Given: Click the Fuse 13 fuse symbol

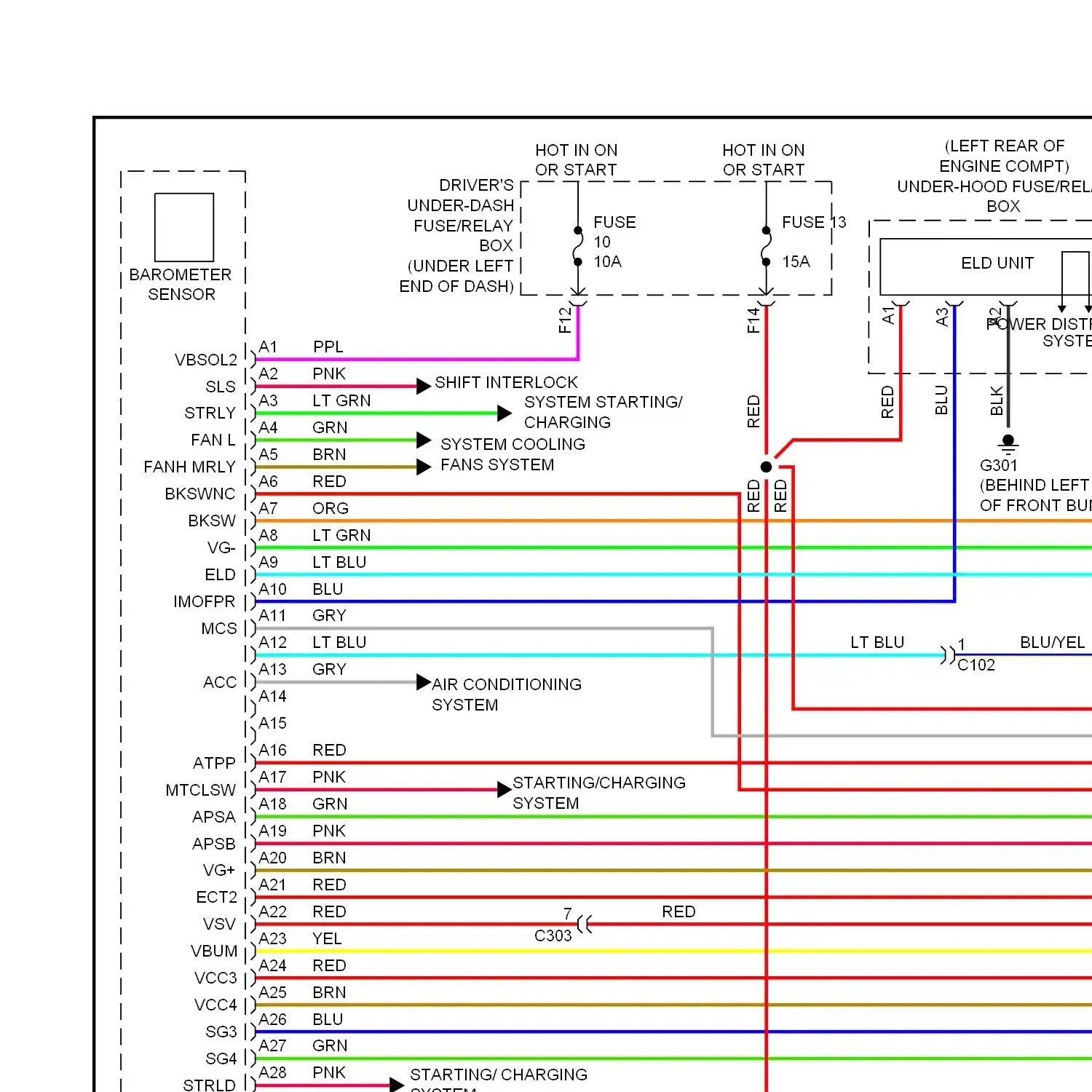Looking at the screenshot, I should click(x=766, y=246).
